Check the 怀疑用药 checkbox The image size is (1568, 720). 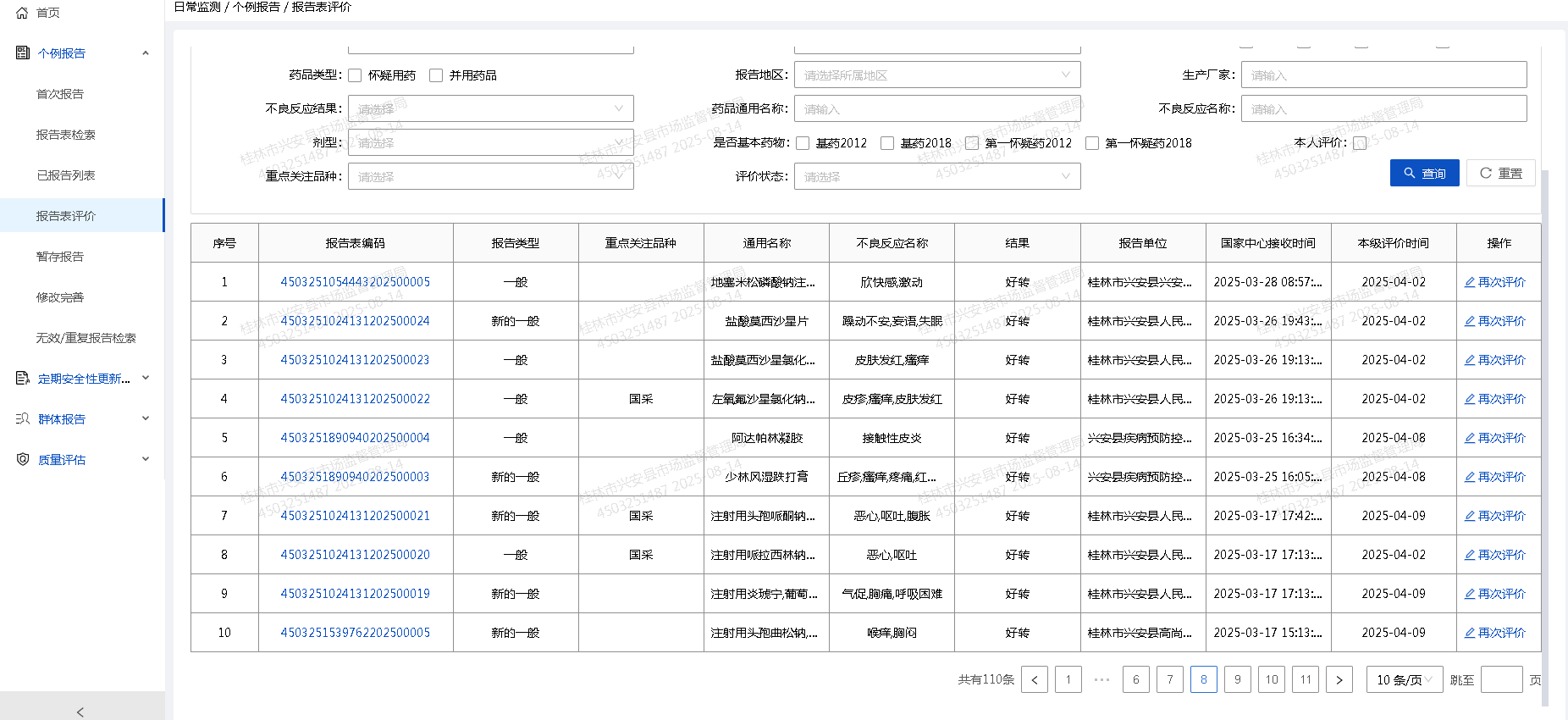coord(355,75)
